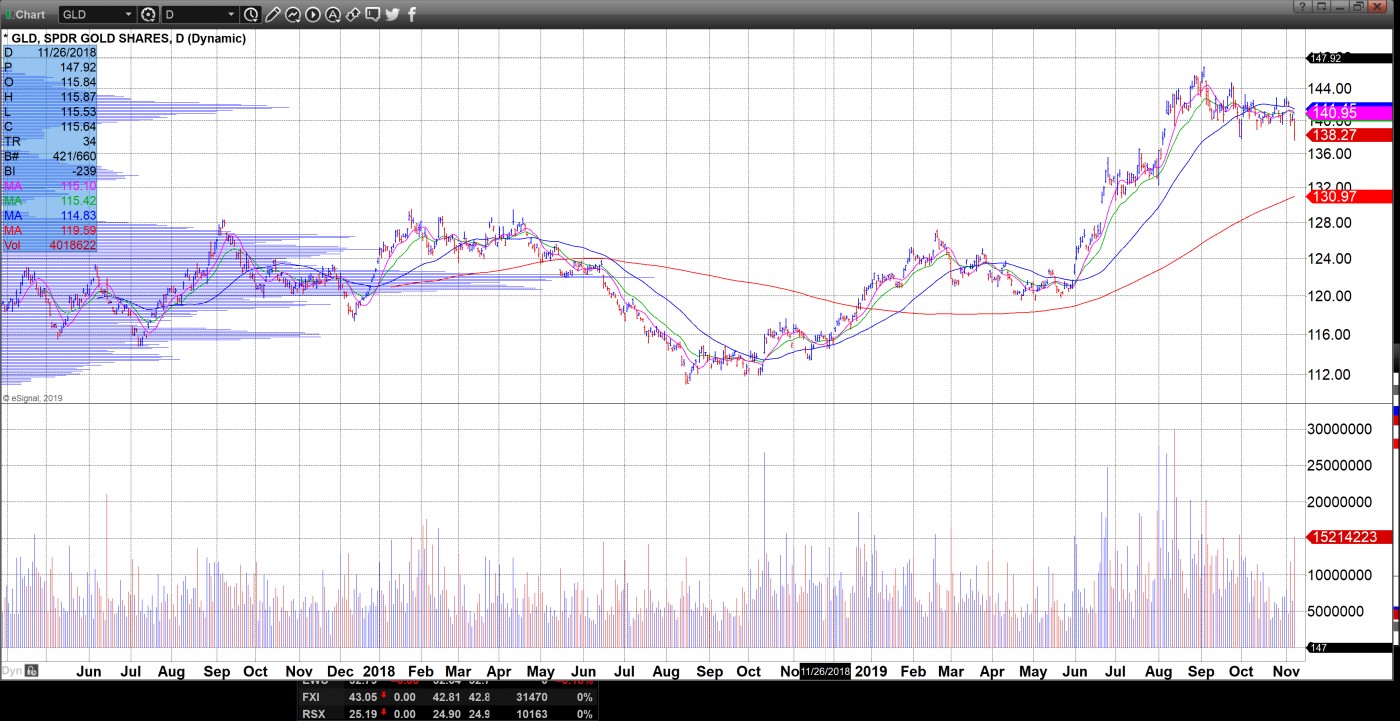Click the 15214223 volume marker
The height and width of the screenshot is (721, 1400).
click(1350, 537)
